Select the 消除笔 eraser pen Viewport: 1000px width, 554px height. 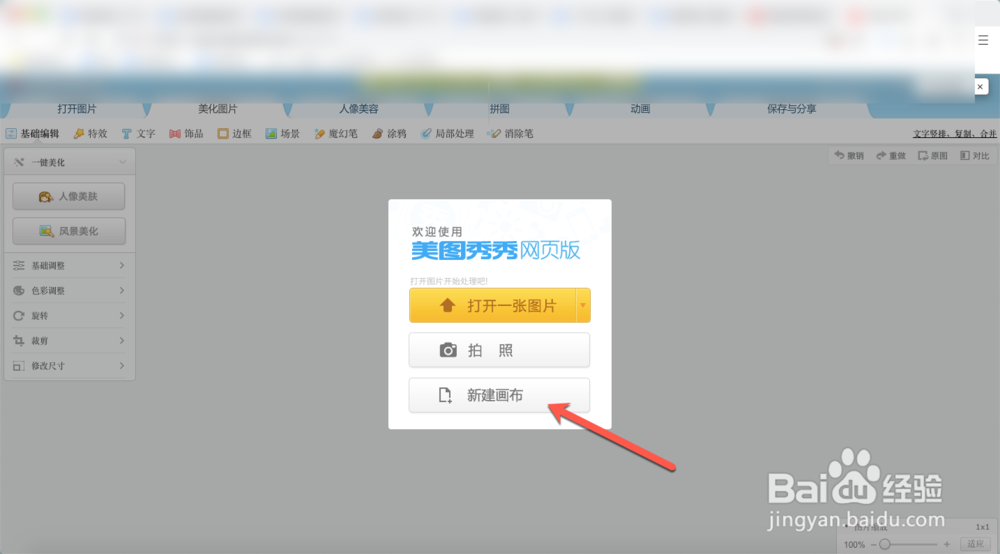tap(511, 134)
